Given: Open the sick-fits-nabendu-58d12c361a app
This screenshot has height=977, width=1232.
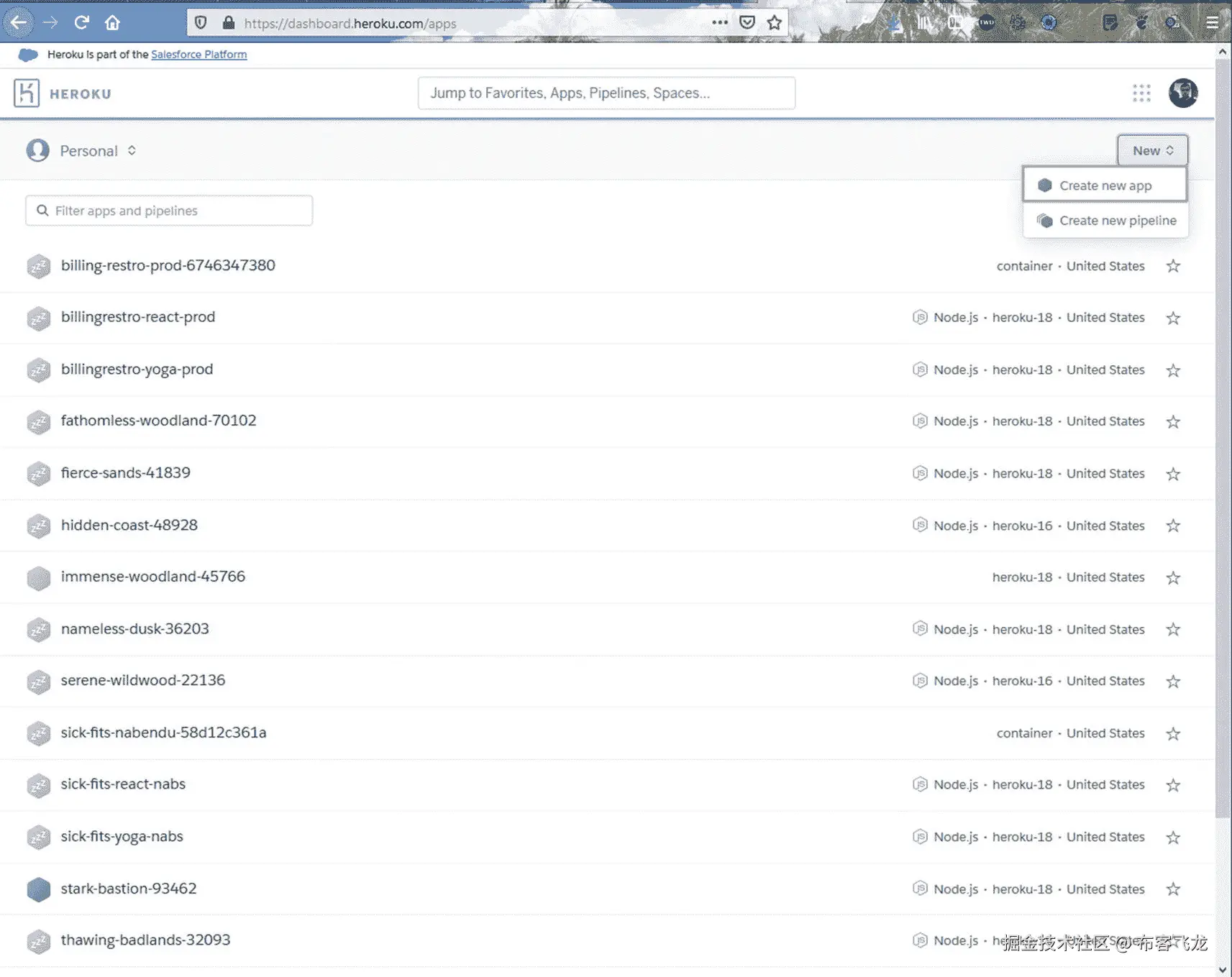Looking at the screenshot, I should click(x=164, y=733).
